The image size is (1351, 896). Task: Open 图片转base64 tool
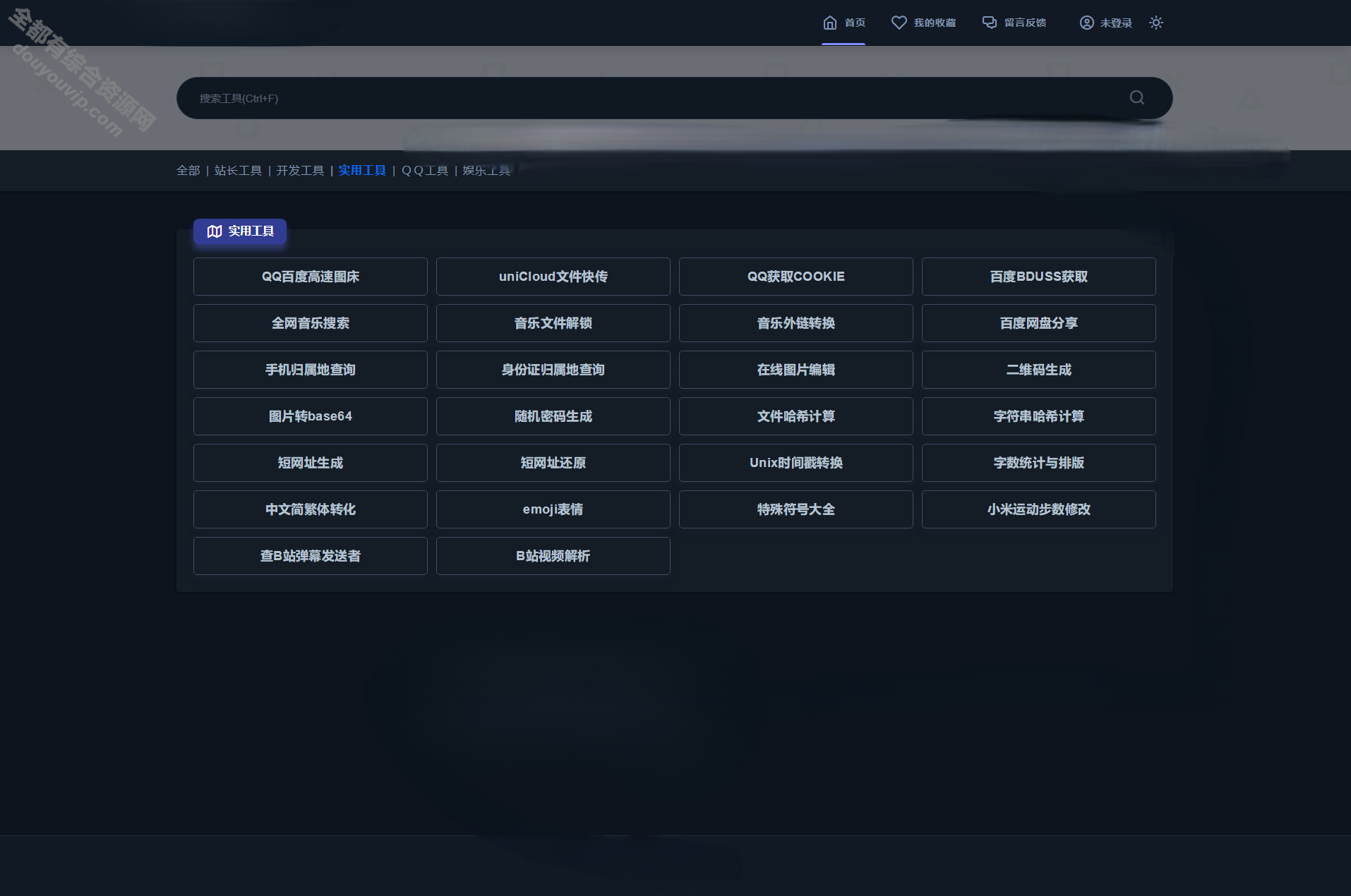(x=311, y=416)
